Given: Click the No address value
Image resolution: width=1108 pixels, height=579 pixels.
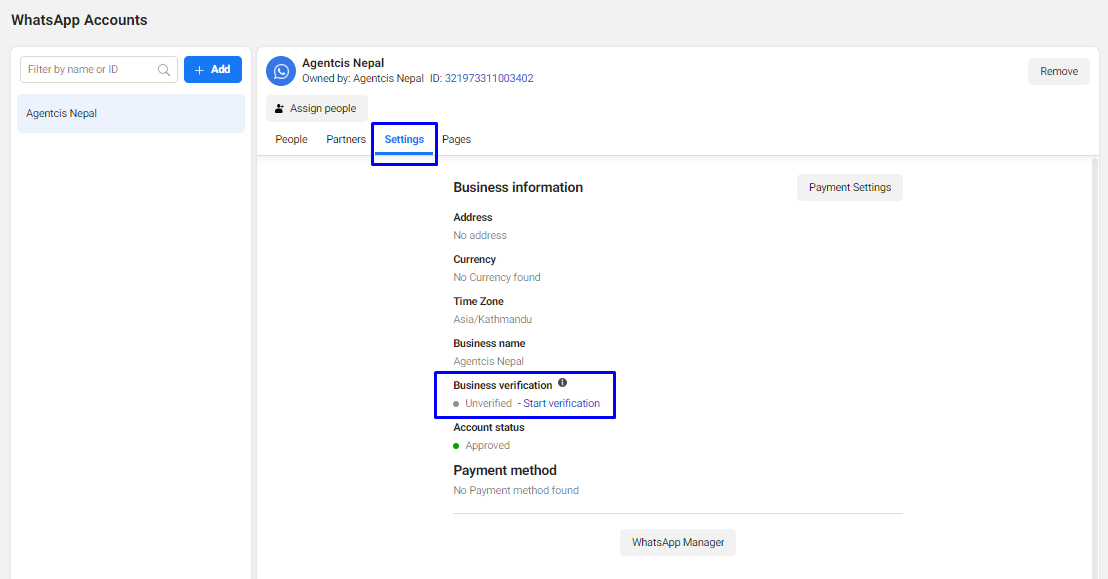Looking at the screenshot, I should pos(480,235).
